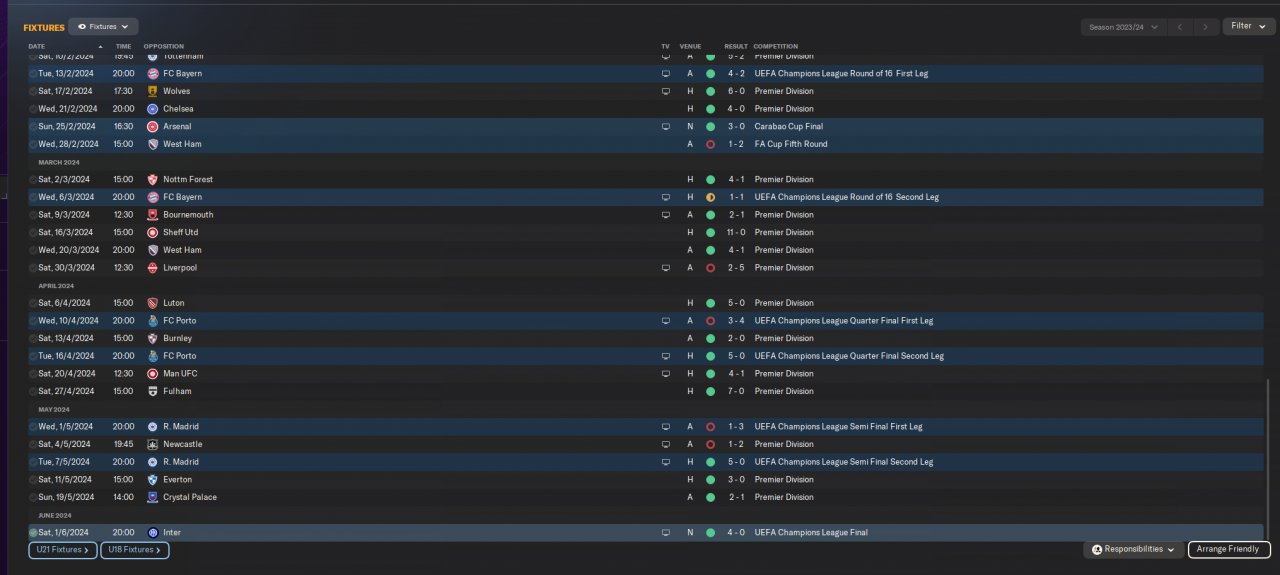Click the green win indicator for Sheff Utd 11 - 0
1280x575 pixels.
[x=710, y=233]
